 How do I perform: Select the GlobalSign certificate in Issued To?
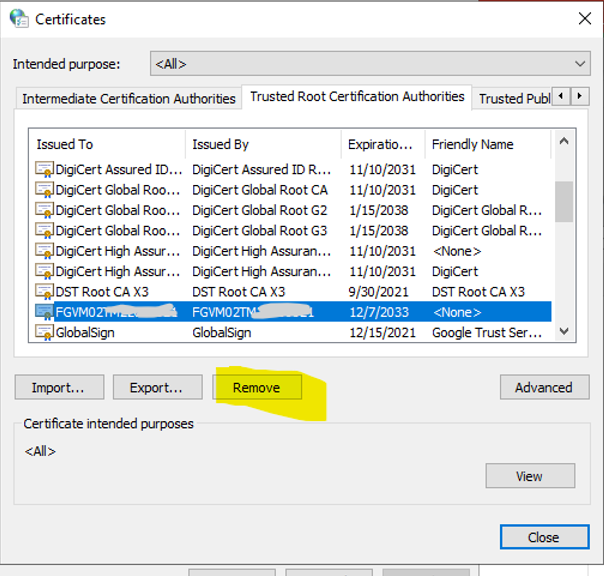[x=85, y=333]
